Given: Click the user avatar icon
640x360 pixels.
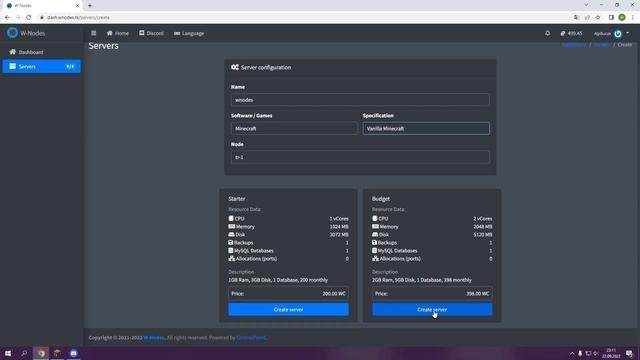Looking at the screenshot, I should pyautogui.click(x=618, y=33).
